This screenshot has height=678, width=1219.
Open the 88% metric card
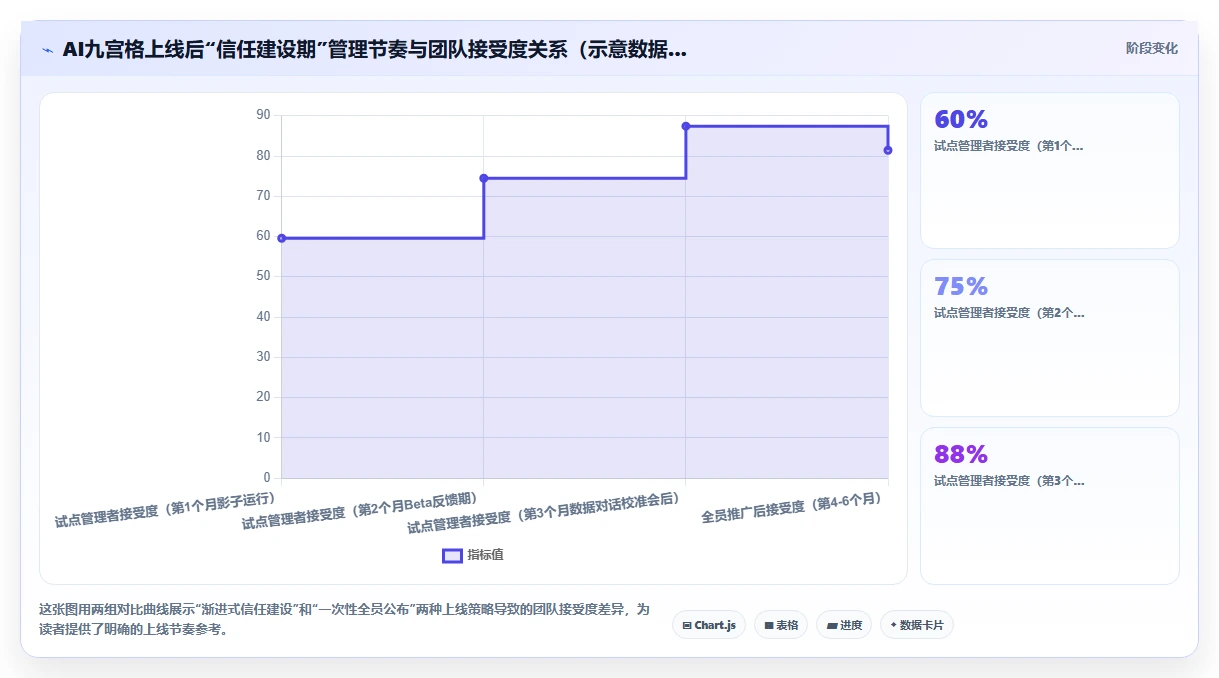[x=1050, y=506]
